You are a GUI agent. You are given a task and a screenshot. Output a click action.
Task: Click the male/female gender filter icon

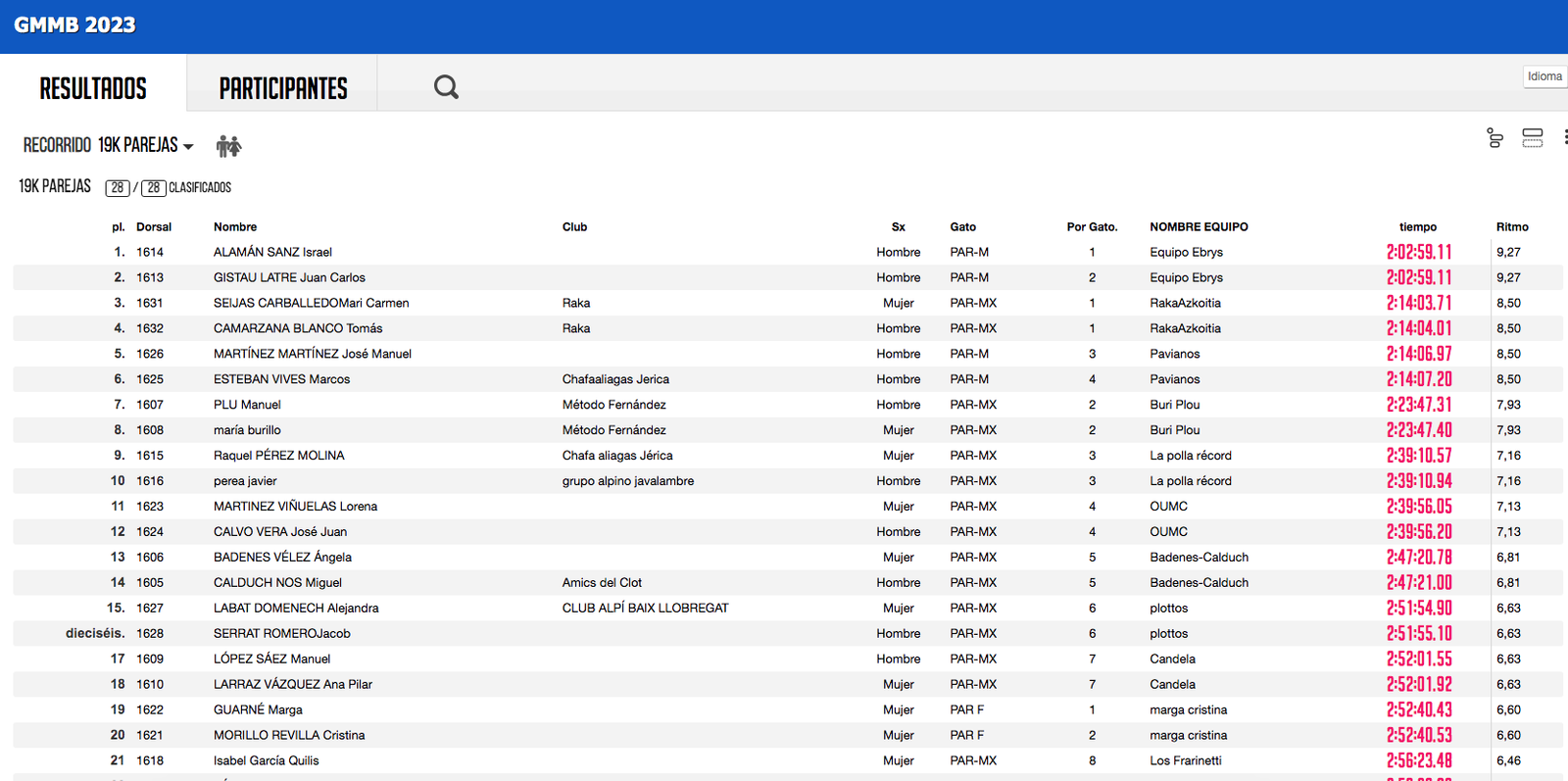click(x=228, y=146)
